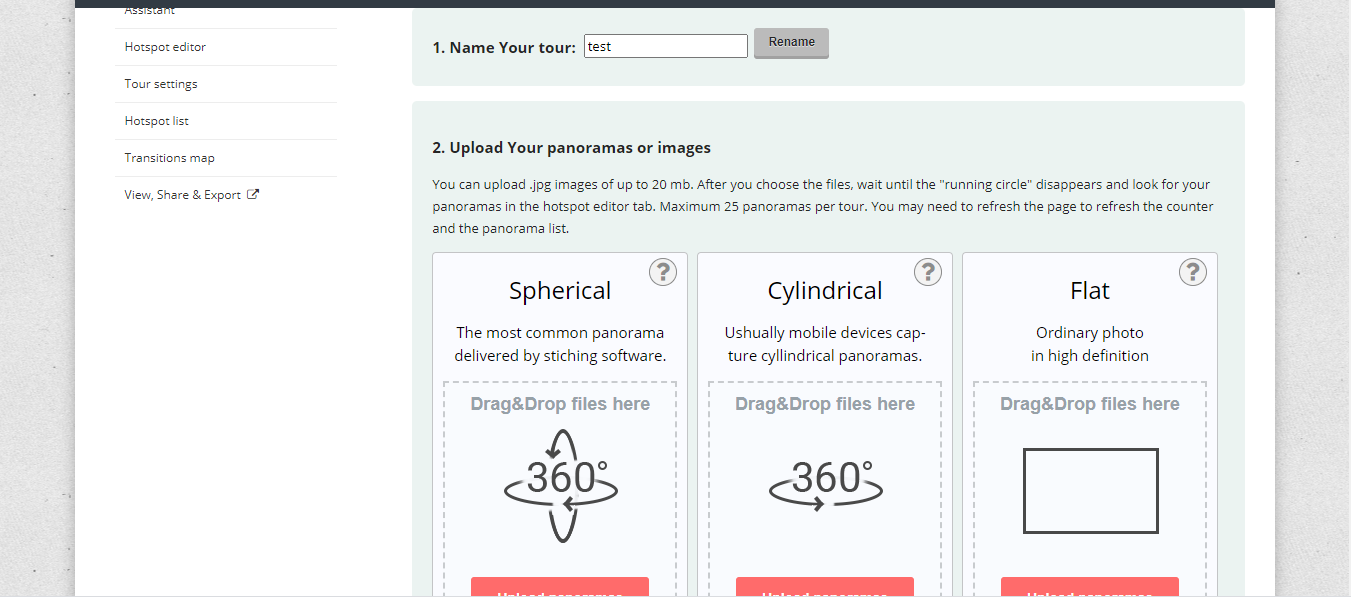
Task: Open the Transitions map page
Action: coord(169,158)
